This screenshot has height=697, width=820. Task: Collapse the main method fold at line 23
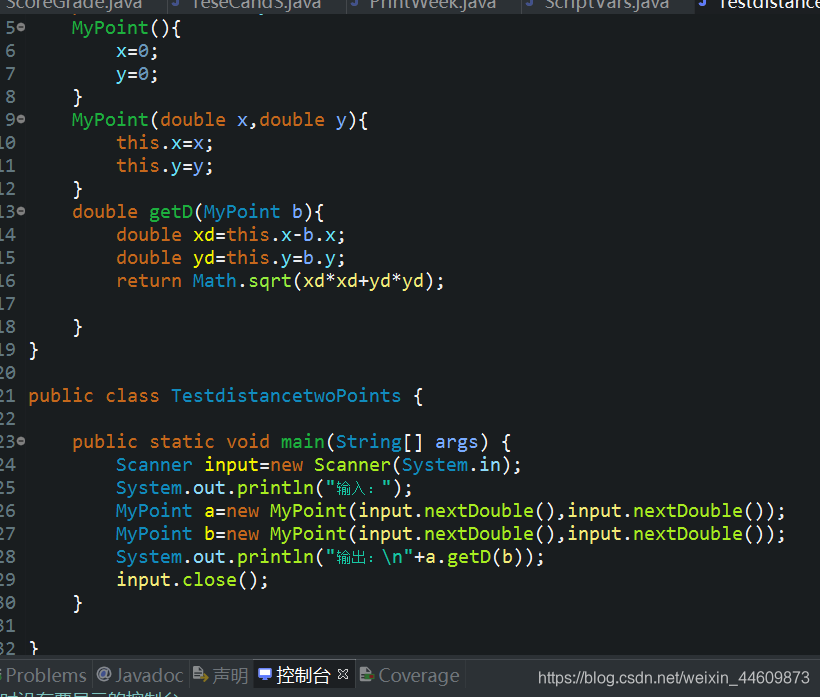pyautogui.click(x=21, y=441)
